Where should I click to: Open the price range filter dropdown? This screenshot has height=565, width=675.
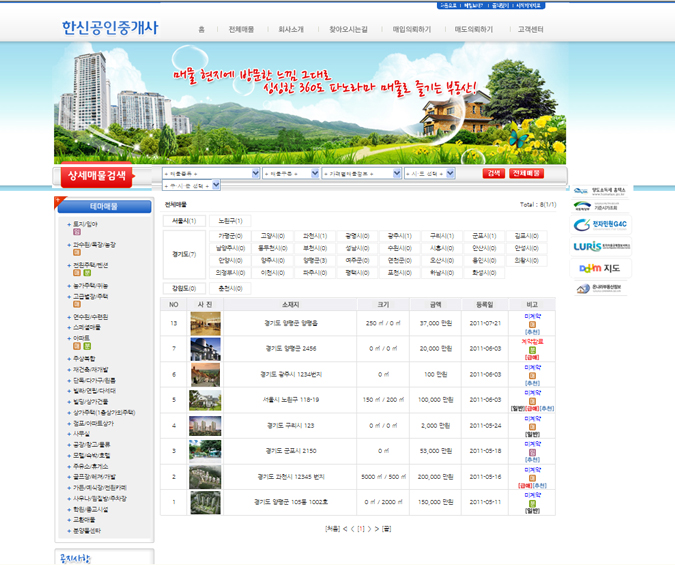click(360, 173)
